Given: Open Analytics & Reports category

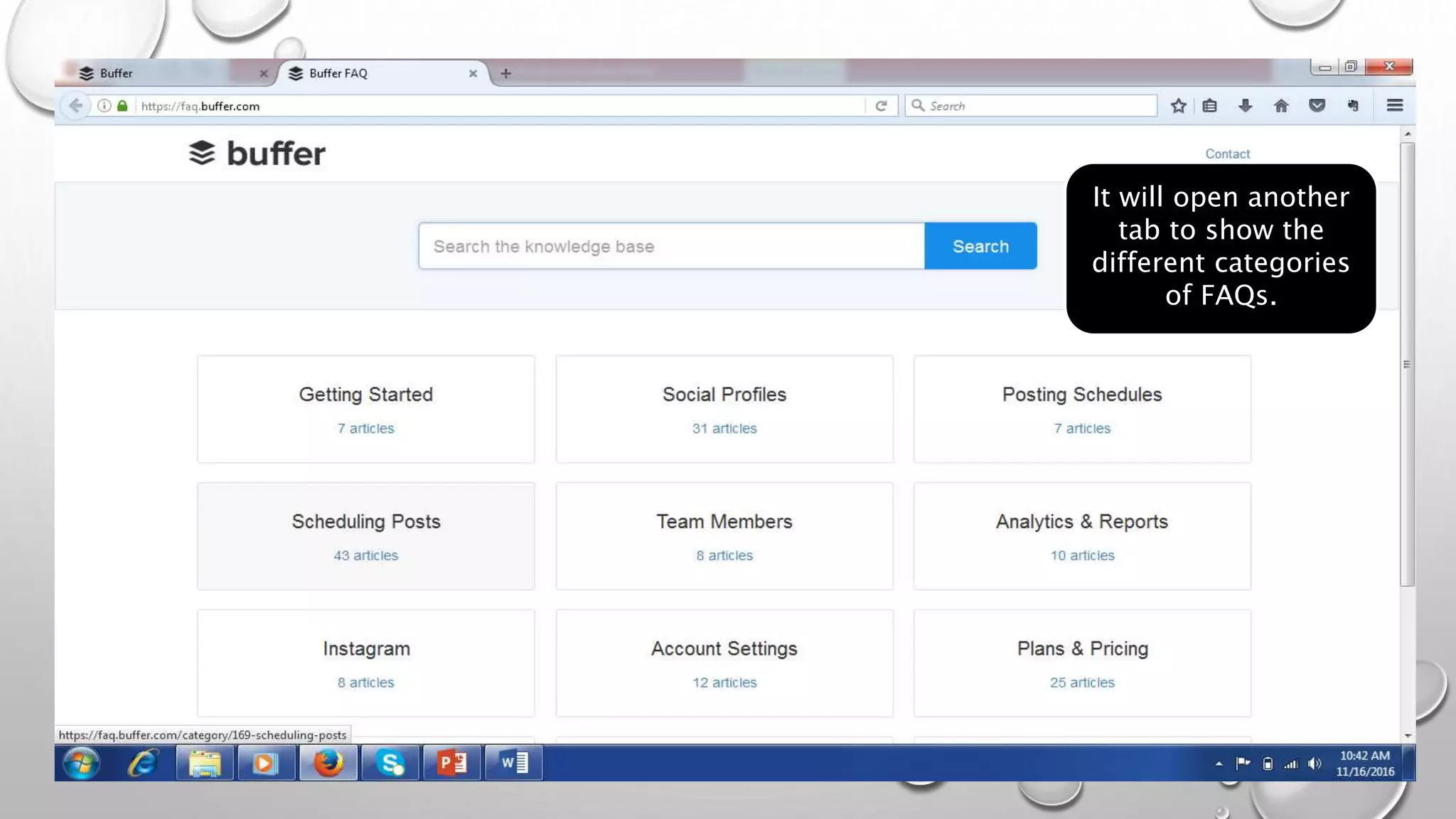Looking at the screenshot, I should tap(1082, 536).
